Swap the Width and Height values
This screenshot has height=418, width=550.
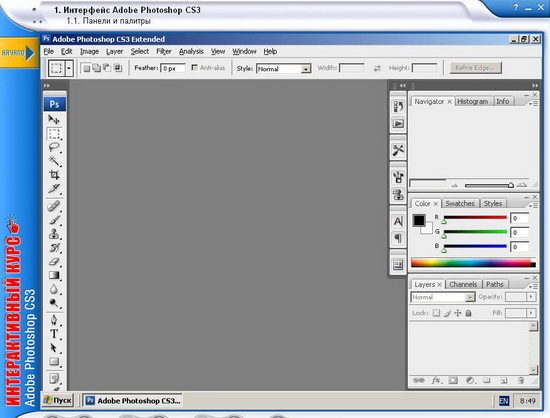[377, 68]
